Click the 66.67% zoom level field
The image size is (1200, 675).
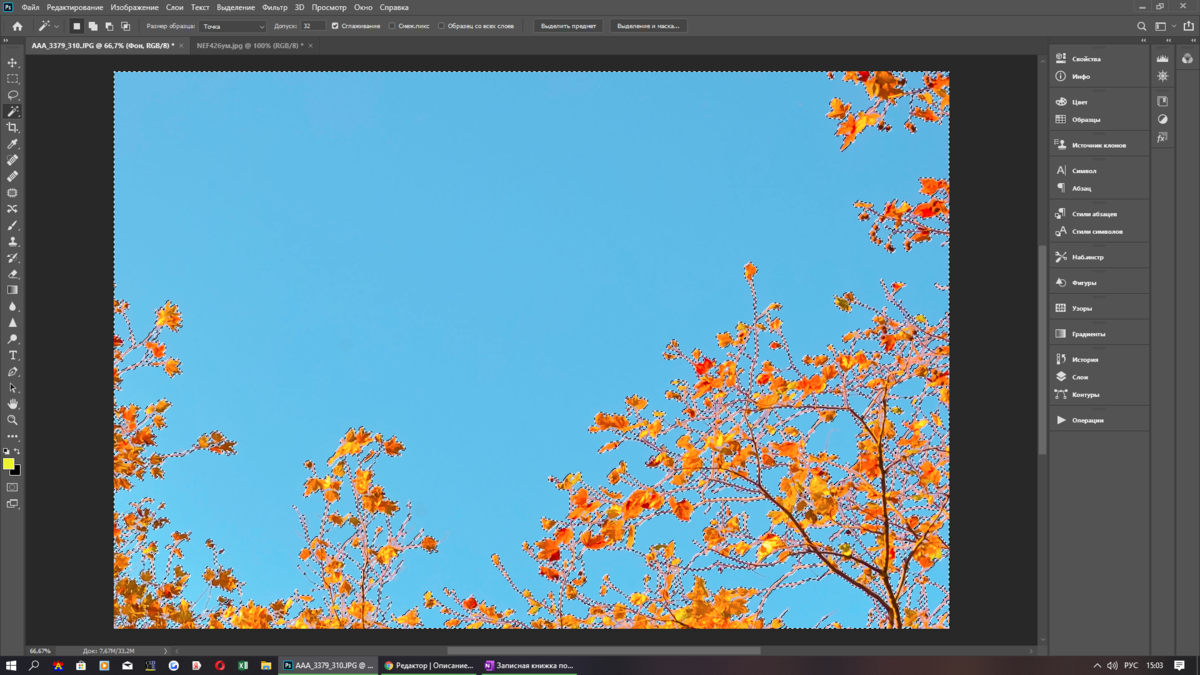(41, 651)
